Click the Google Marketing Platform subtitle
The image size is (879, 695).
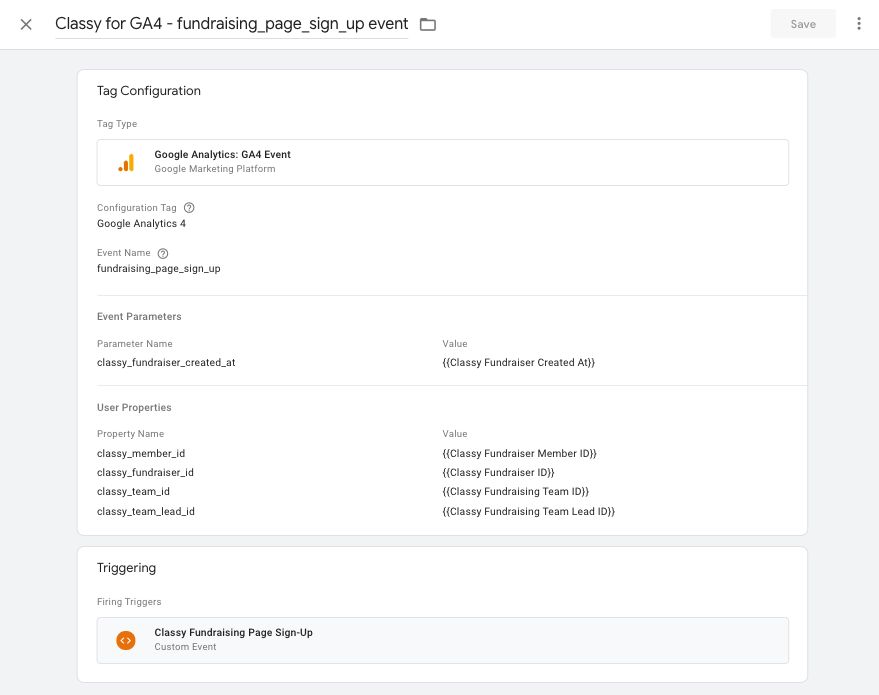215,169
